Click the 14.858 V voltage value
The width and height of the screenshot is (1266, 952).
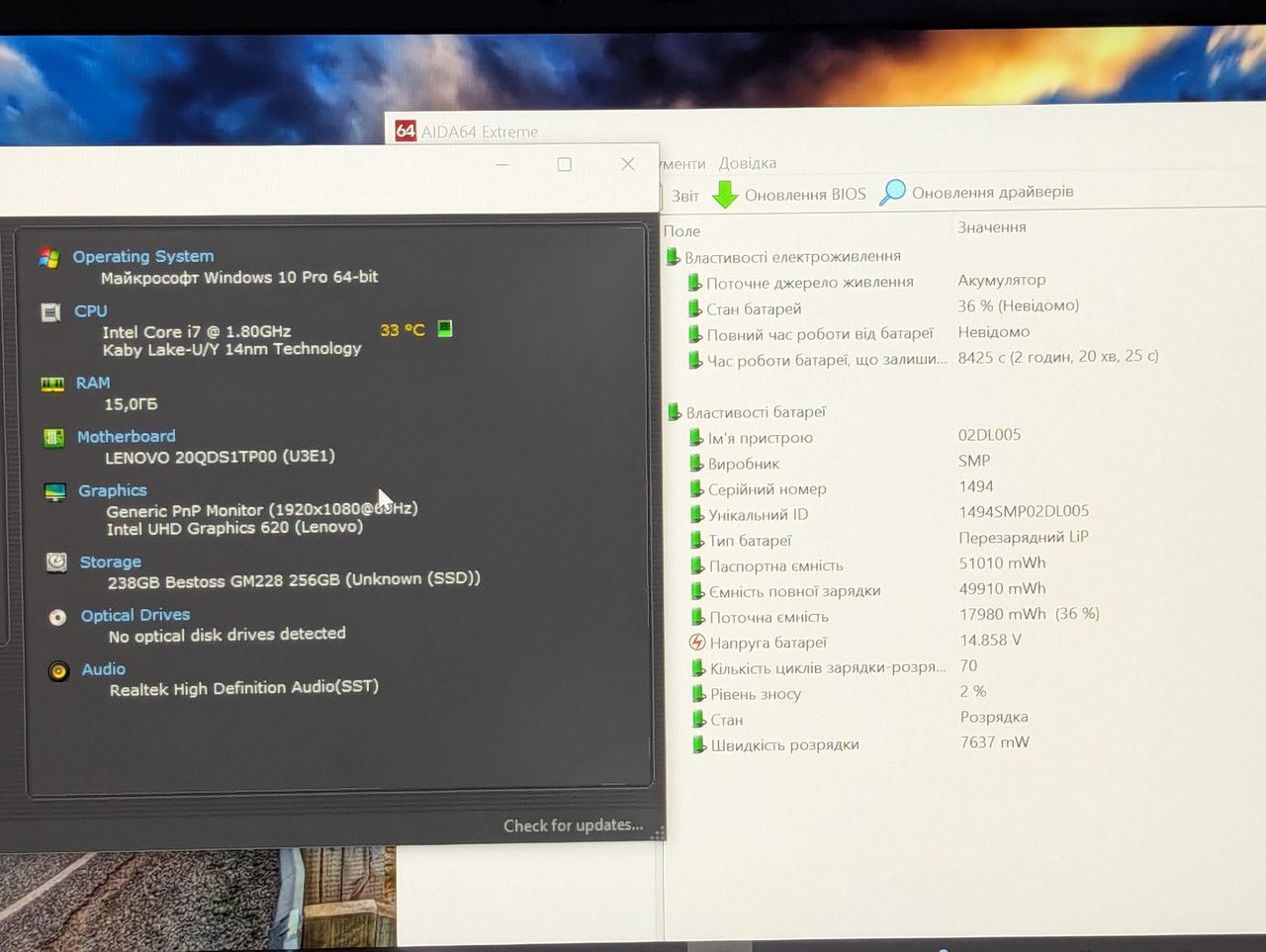990,640
